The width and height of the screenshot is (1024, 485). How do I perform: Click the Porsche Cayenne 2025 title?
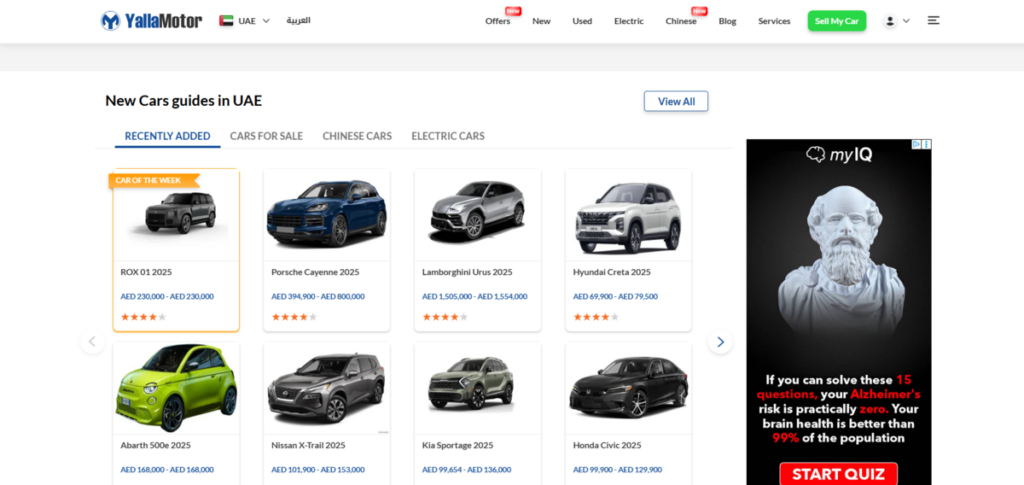coord(315,272)
